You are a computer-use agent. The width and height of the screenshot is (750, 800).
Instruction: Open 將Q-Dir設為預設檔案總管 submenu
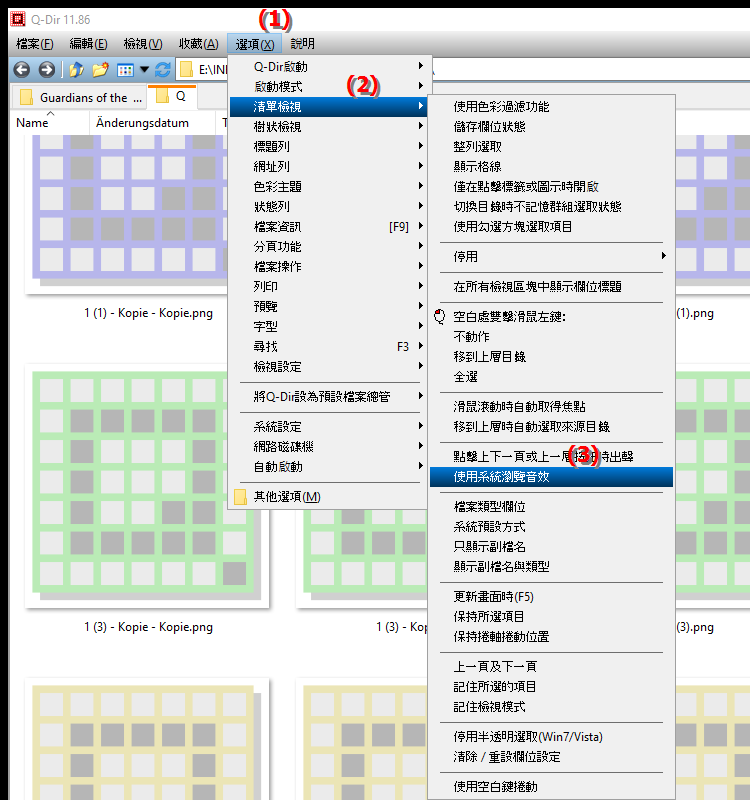coord(328,396)
